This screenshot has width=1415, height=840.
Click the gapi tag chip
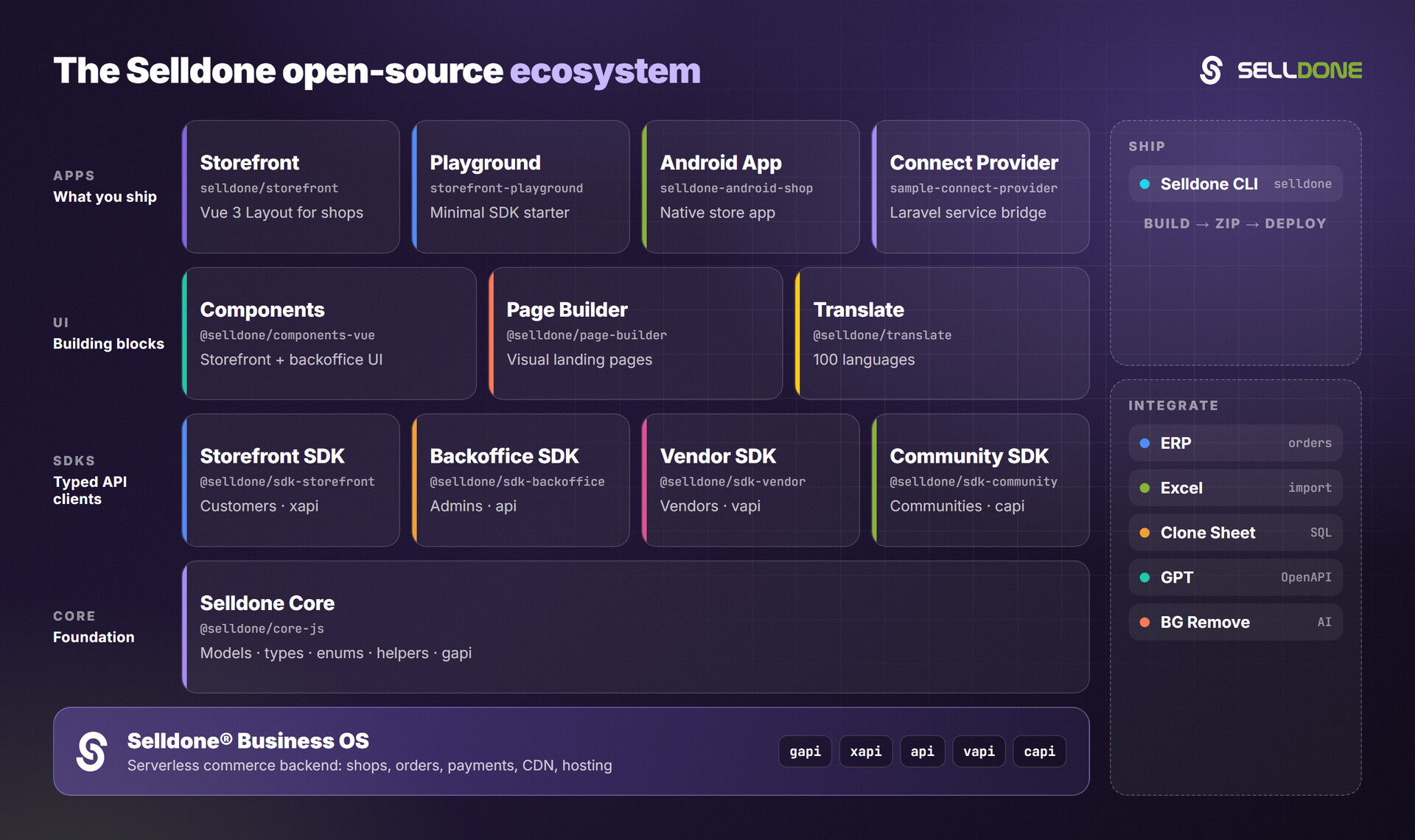click(805, 752)
